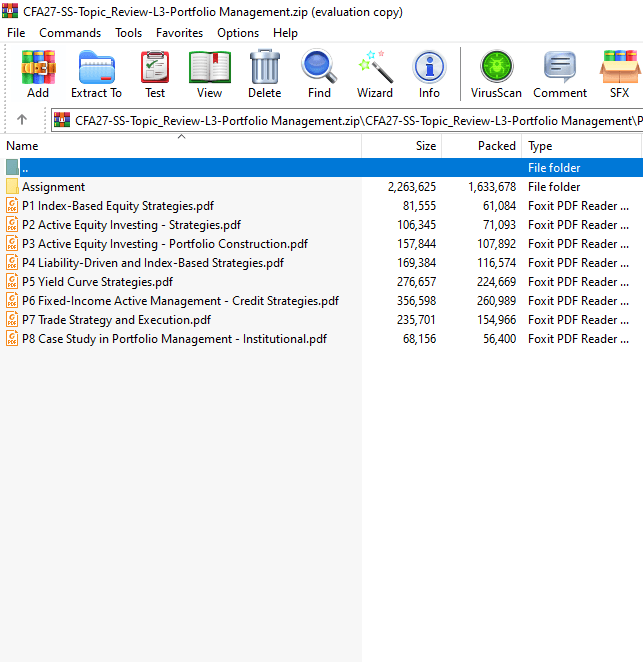Click the Delete trash can icon
Viewport: 643px width, 662px height.
click(265, 74)
